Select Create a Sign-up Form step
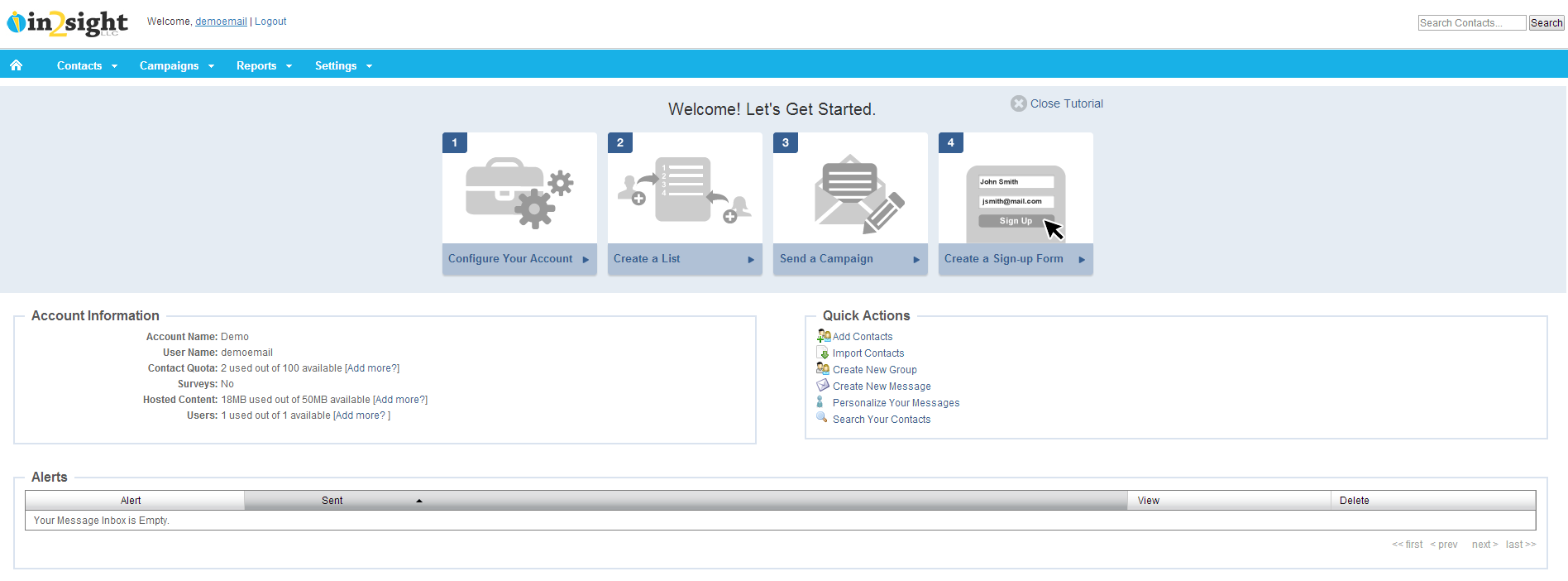Viewport: 1568px width, 581px height. (1015, 259)
